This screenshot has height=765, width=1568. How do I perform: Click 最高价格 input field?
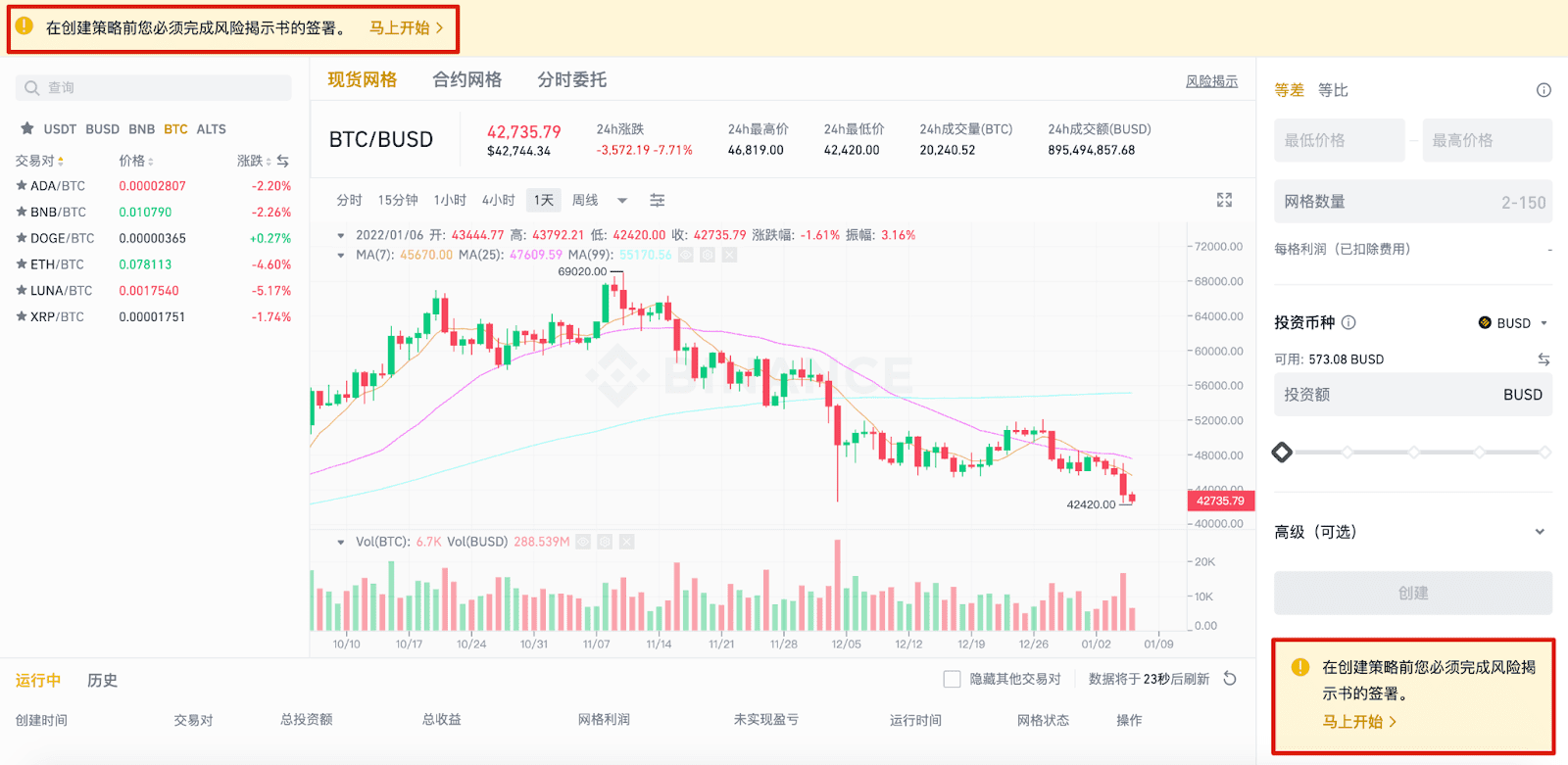[x=1487, y=140]
